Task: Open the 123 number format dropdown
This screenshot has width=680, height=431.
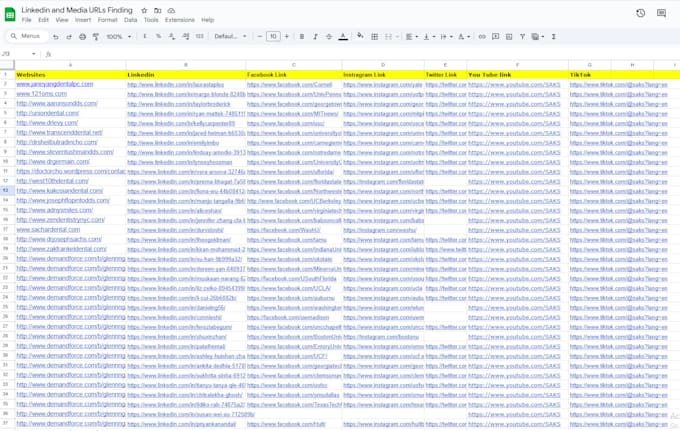Action: (x=199, y=36)
